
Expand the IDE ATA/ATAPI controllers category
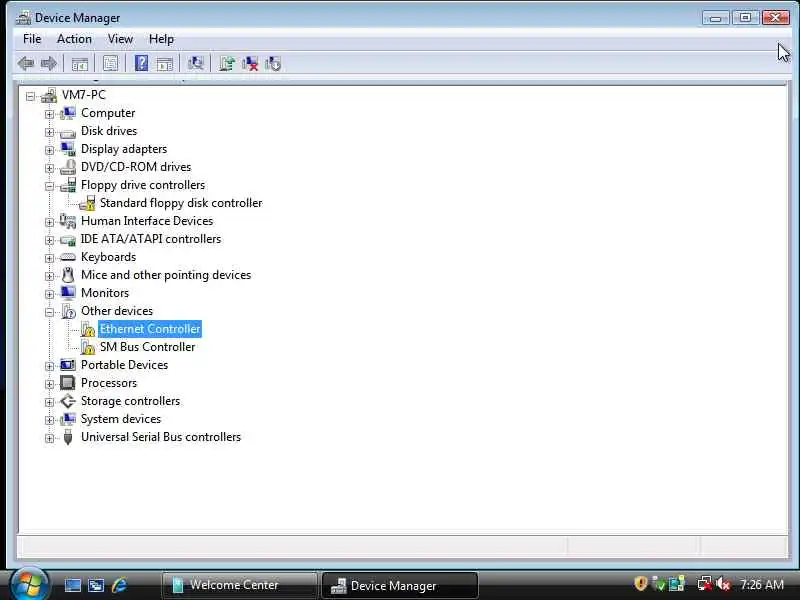click(x=49, y=240)
